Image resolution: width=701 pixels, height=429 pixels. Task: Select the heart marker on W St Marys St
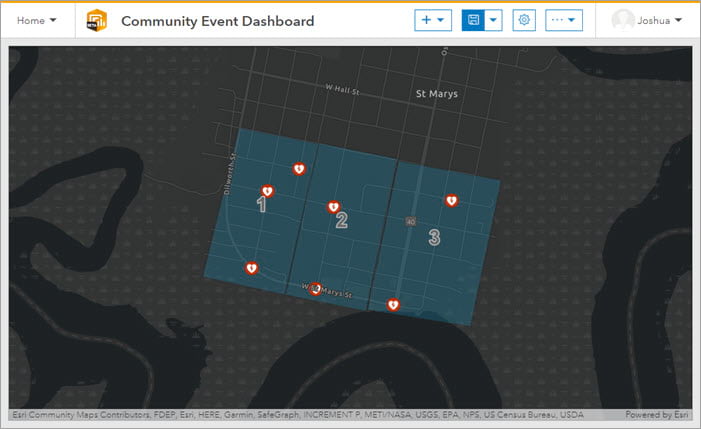click(x=316, y=289)
